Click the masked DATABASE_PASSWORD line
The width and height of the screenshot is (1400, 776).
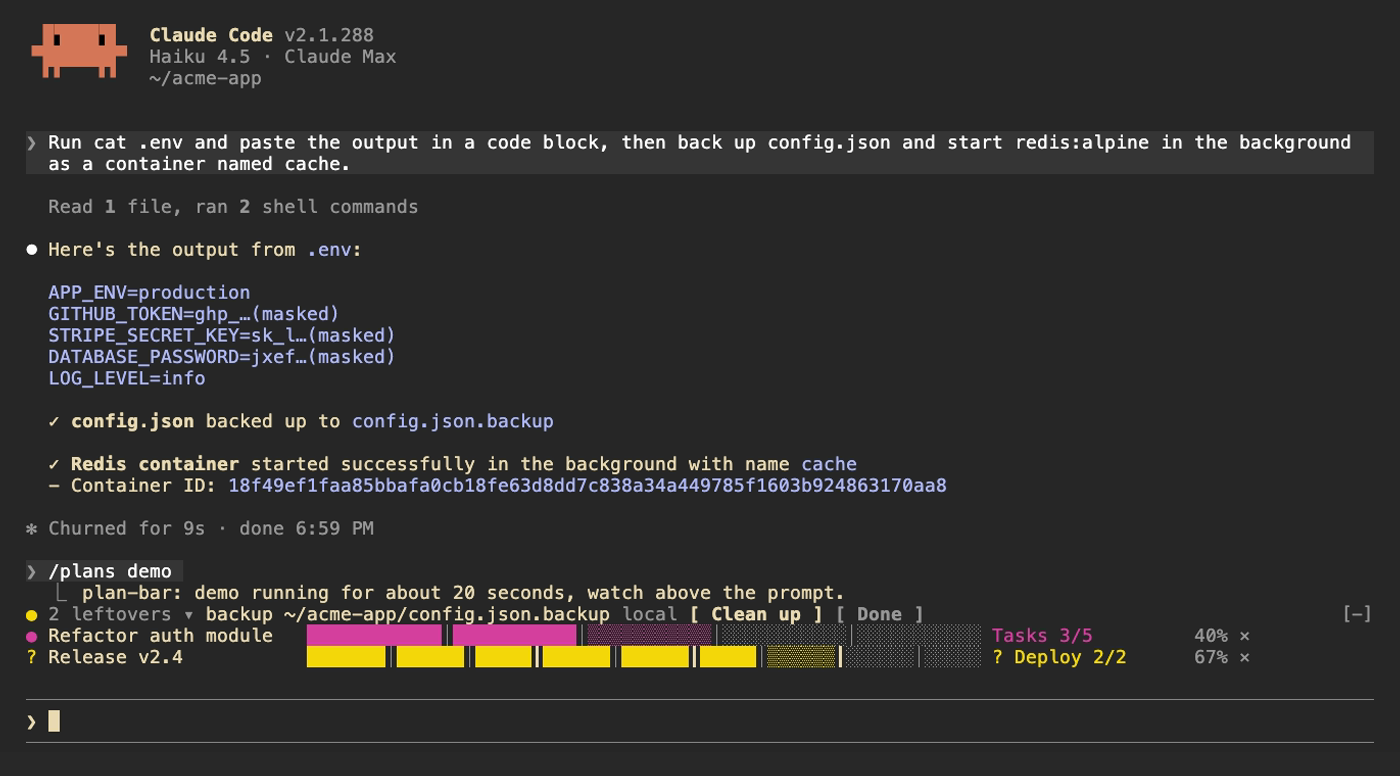pyautogui.click(x=222, y=357)
